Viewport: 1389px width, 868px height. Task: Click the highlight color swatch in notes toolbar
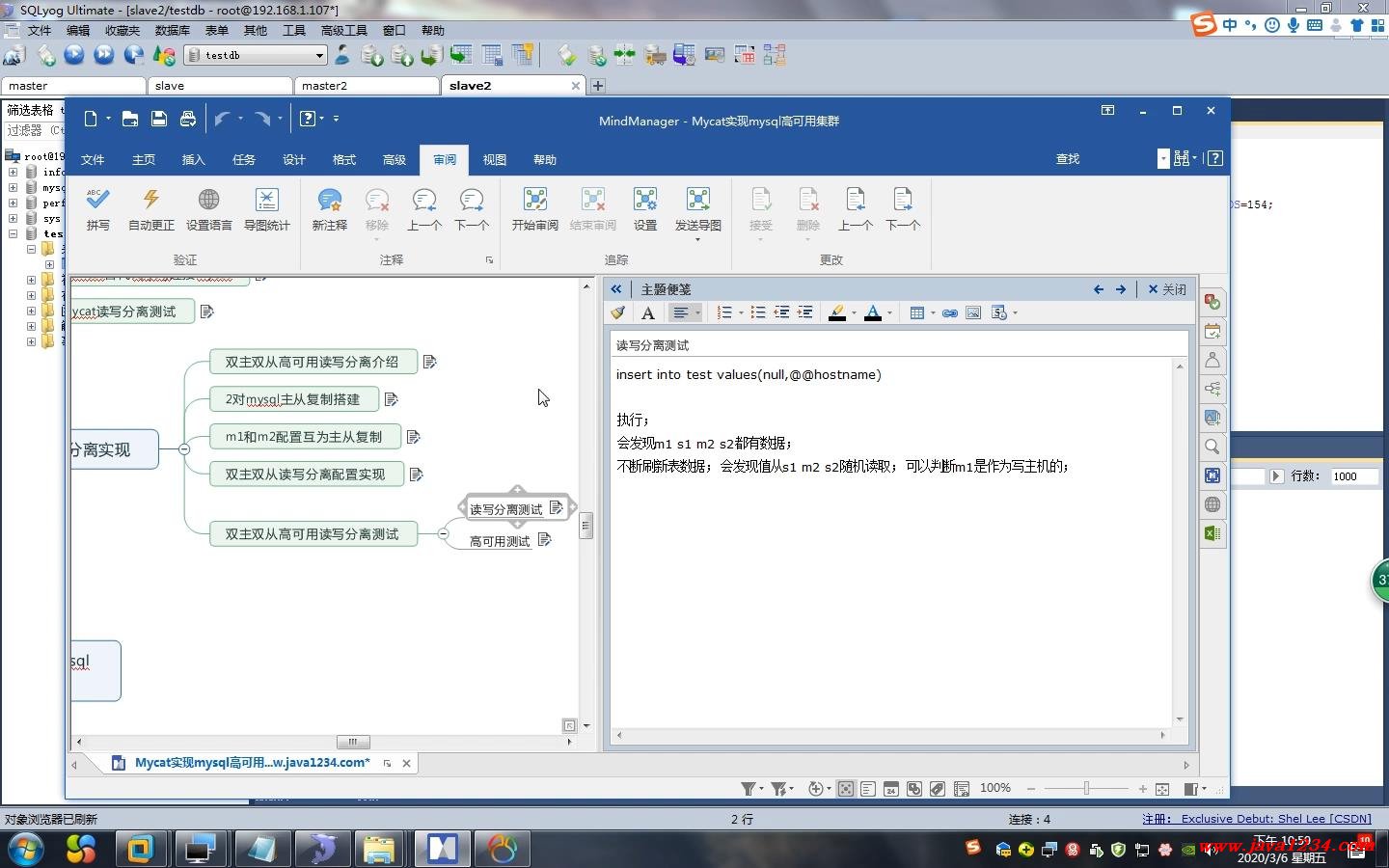837,312
